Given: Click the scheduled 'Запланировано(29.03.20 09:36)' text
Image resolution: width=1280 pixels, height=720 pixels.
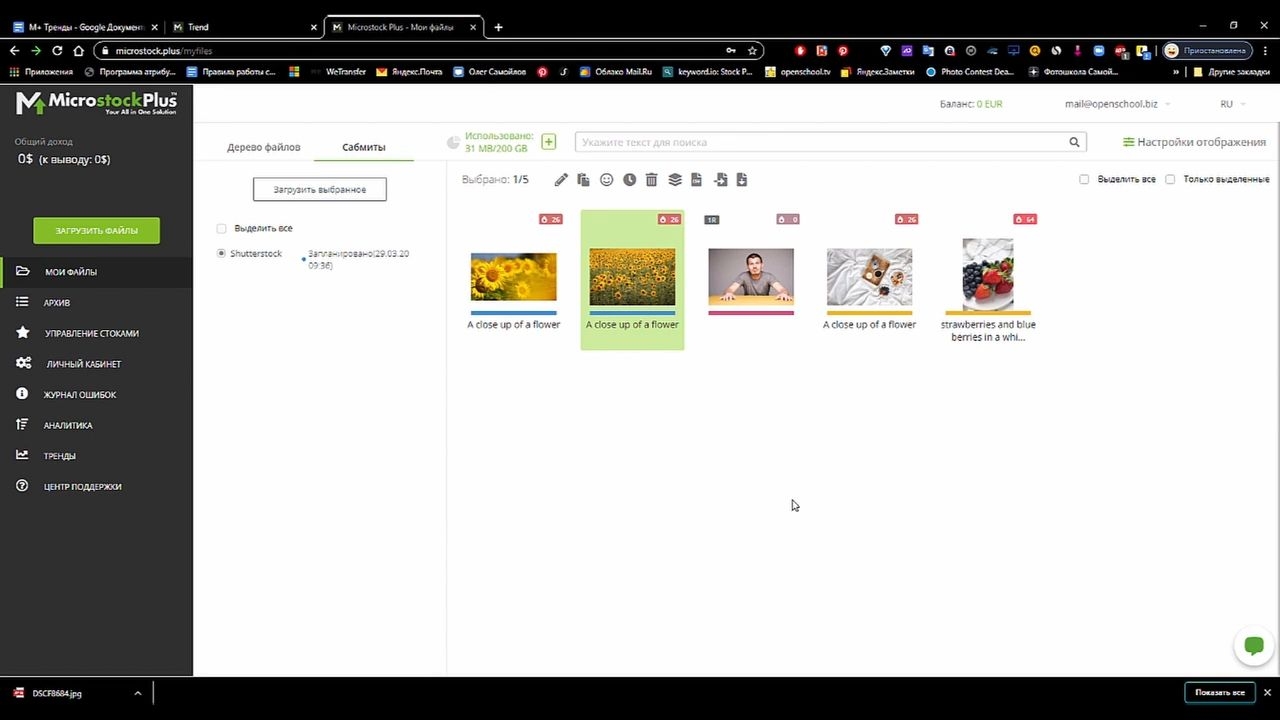Looking at the screenshot, I should [x=359, y=259].
